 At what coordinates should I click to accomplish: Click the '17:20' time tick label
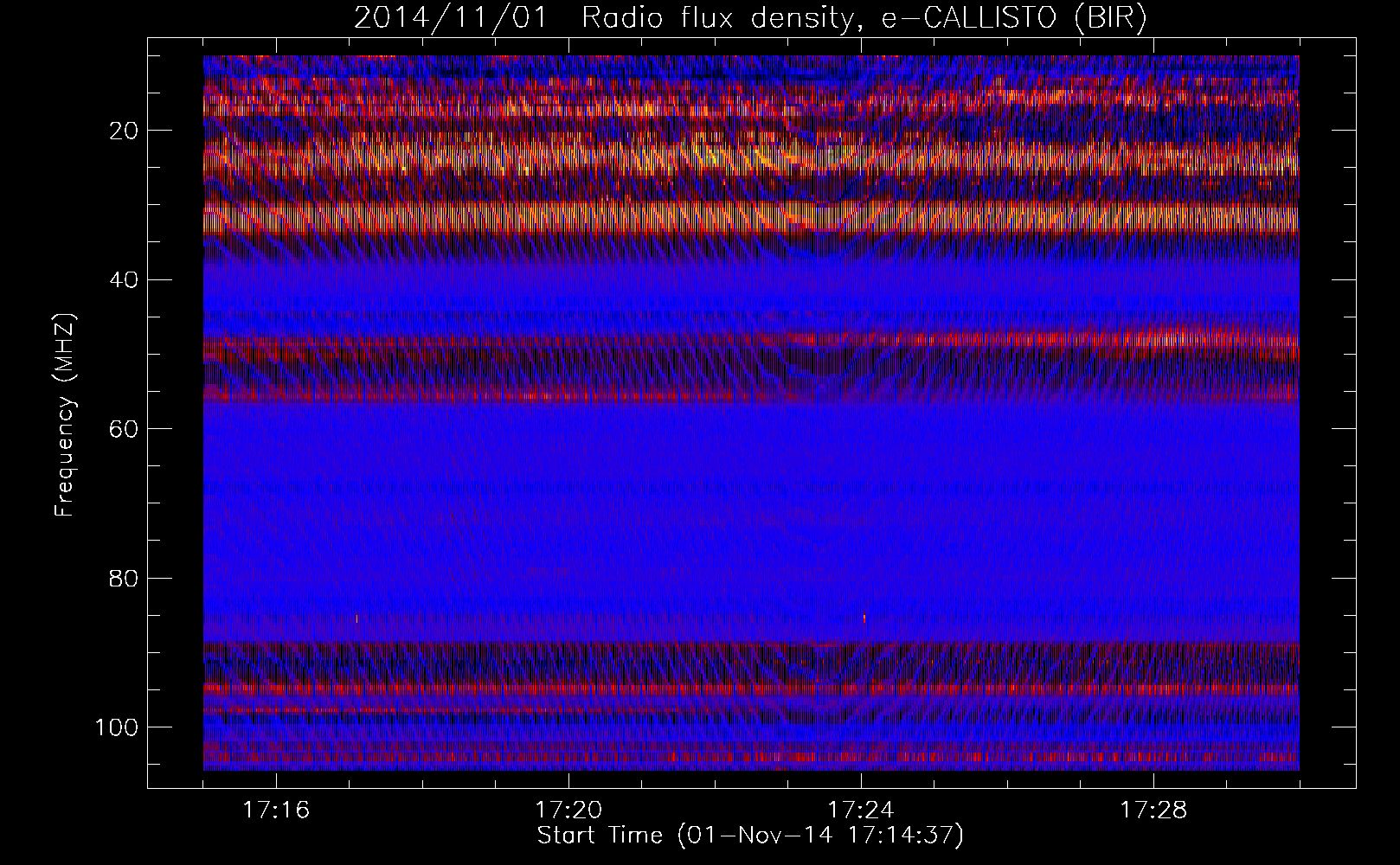point(568,811)
